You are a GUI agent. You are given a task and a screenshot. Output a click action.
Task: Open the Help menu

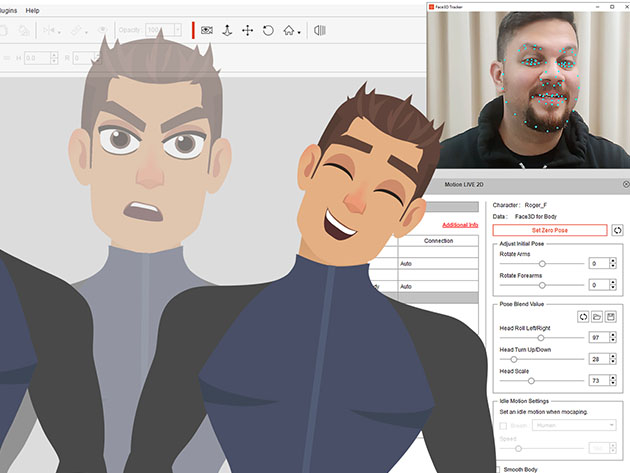(x=33, y=10)
